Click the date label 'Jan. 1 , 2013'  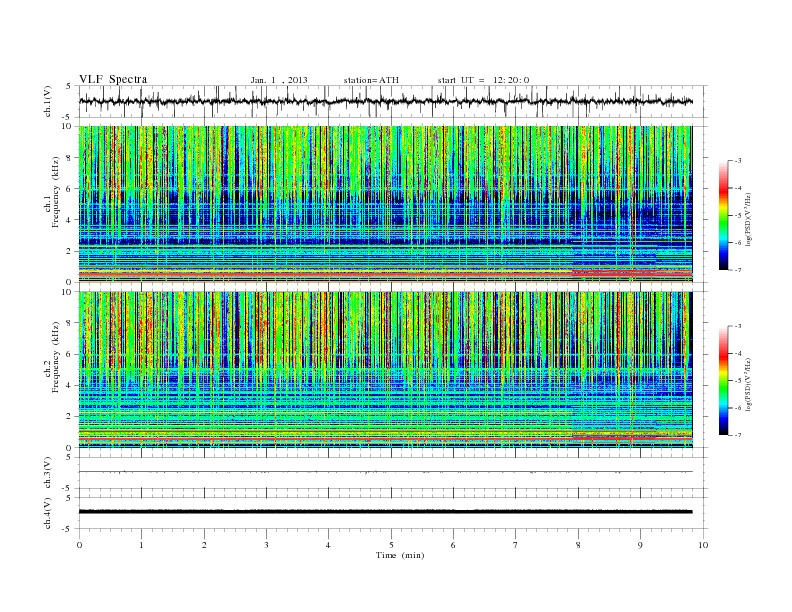pos(279,80)
